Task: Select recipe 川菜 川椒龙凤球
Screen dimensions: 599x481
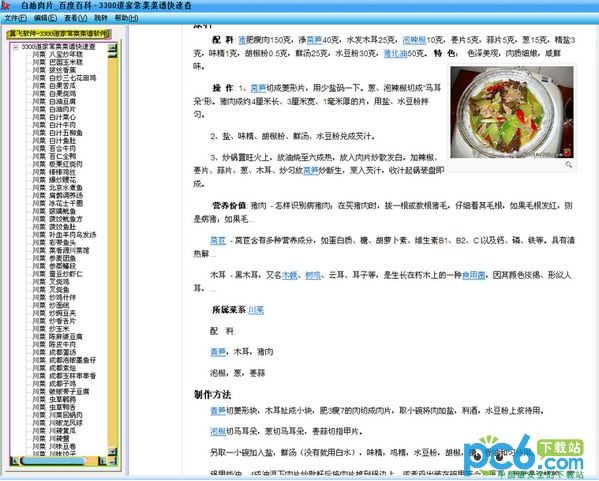Action: (x=57, y=423)
